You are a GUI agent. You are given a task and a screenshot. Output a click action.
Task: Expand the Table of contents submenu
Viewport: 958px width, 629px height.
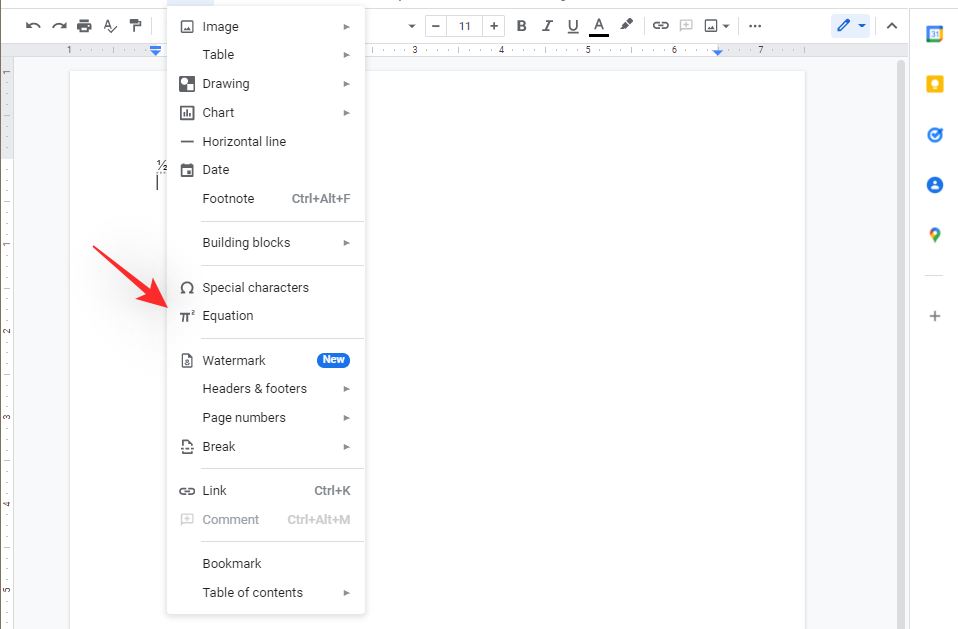click(x=265, y=593)
